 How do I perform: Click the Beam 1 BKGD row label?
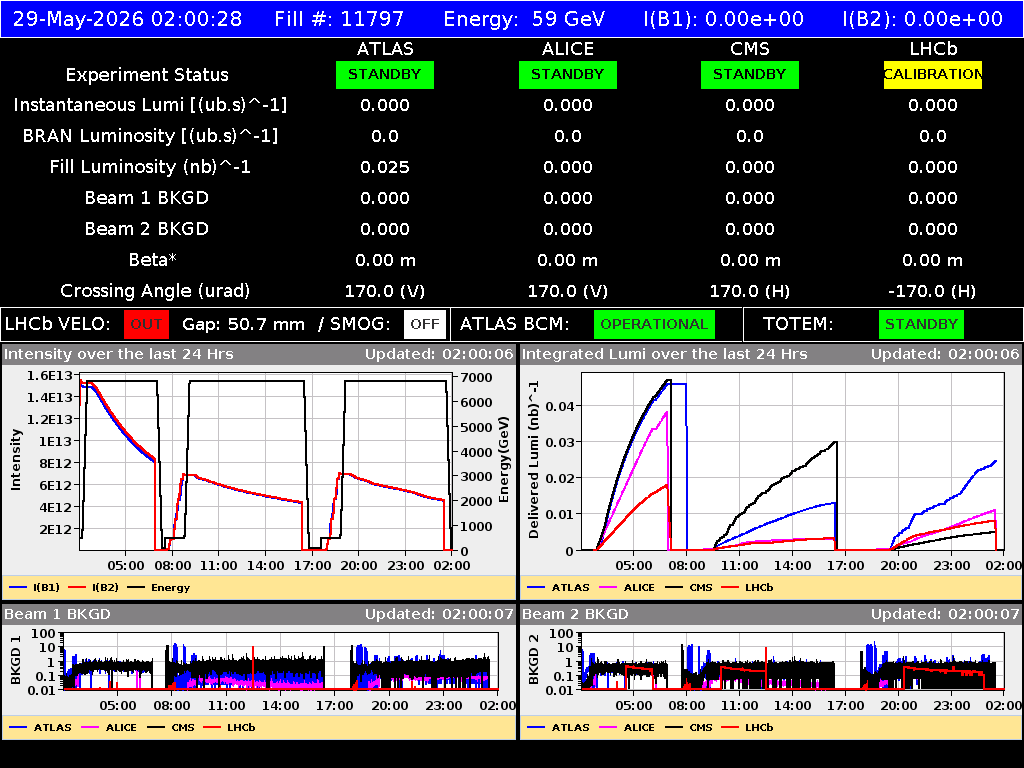[x=147, y=198]
